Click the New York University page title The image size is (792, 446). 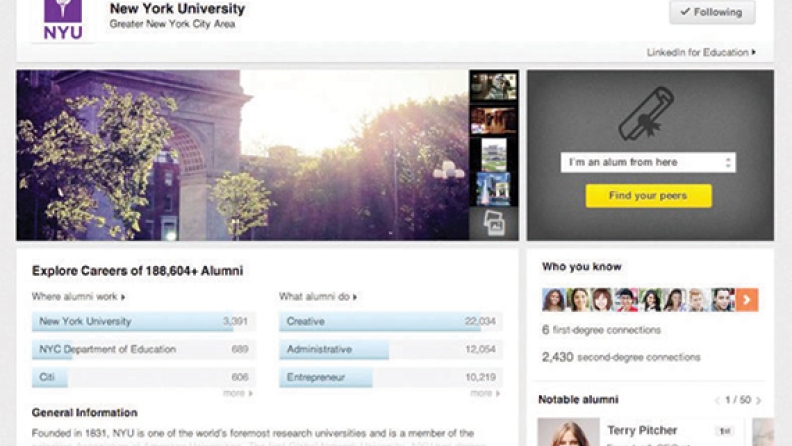point(177,9)
